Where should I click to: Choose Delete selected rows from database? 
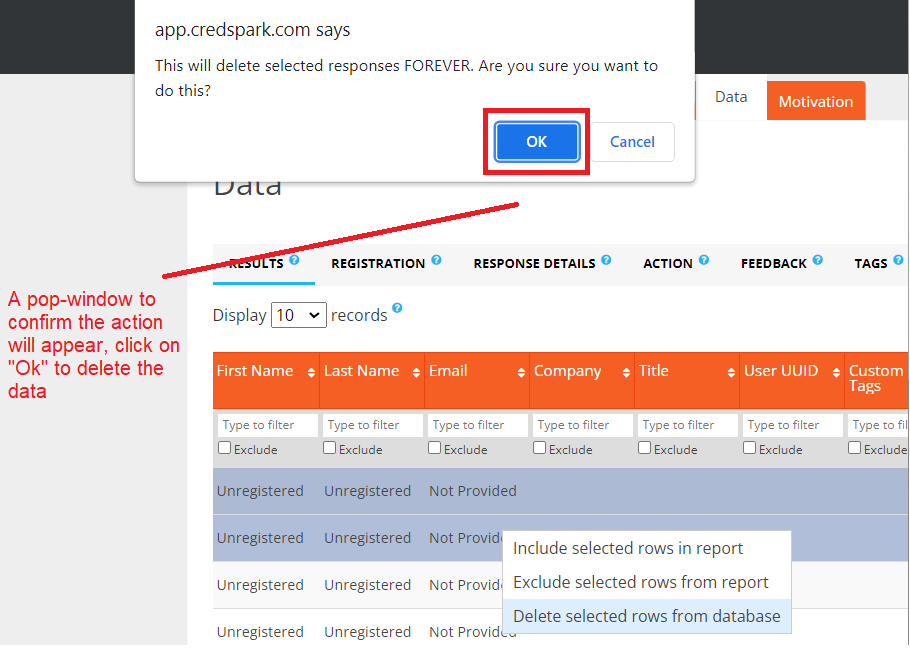coord(646,616)
